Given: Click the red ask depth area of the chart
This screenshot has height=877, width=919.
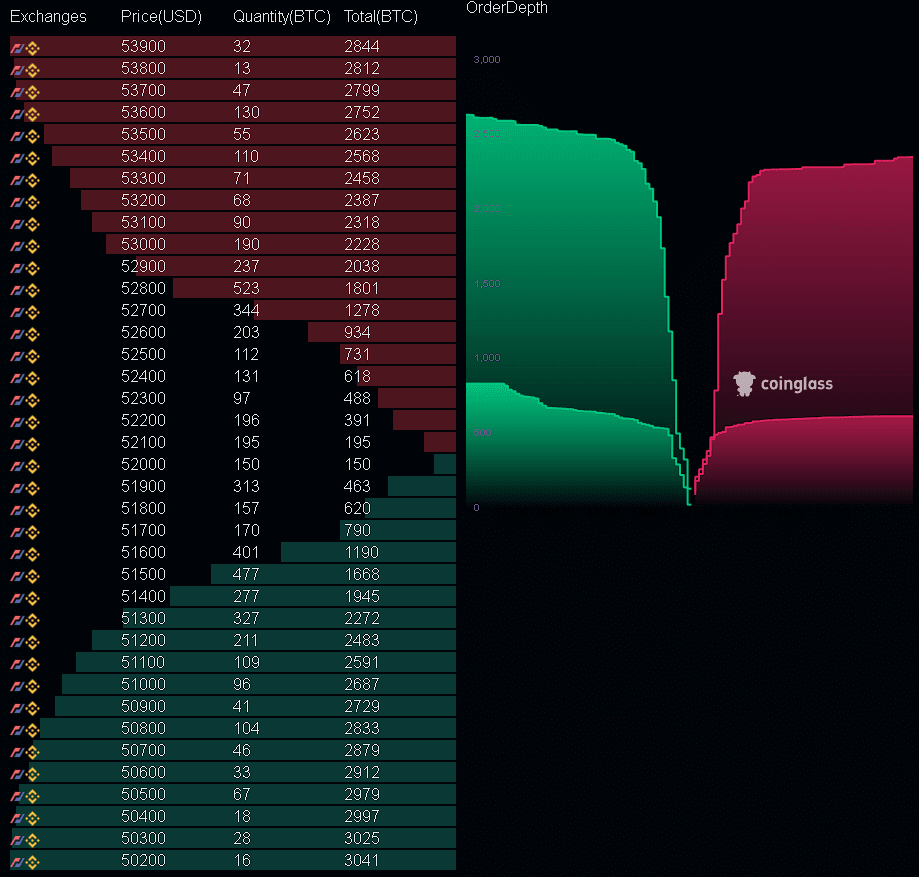Looking at the screenshot, I should (x=830, y=300).
